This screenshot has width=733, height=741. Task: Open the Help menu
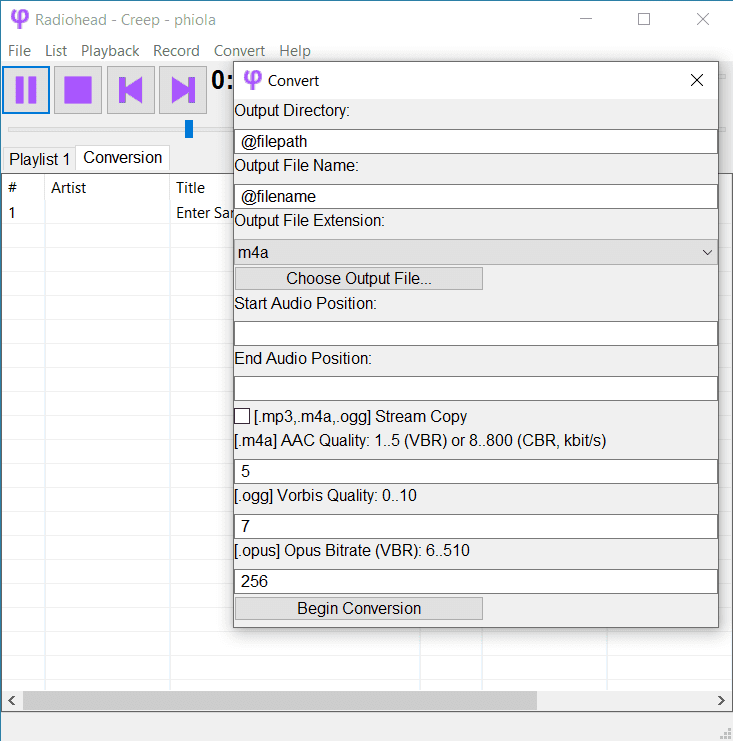point(295,51)
